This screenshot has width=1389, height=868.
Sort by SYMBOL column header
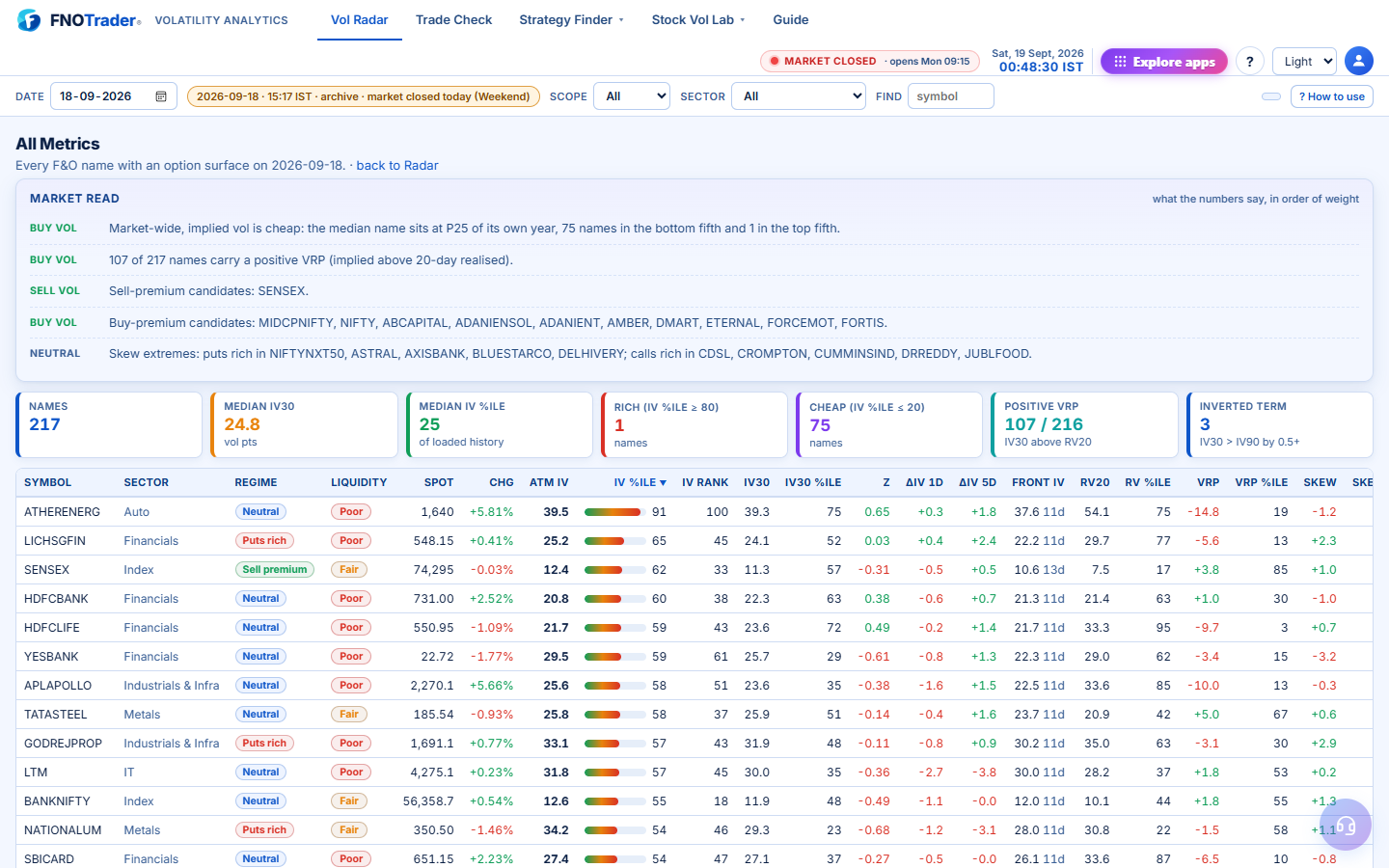pos(48,482)
